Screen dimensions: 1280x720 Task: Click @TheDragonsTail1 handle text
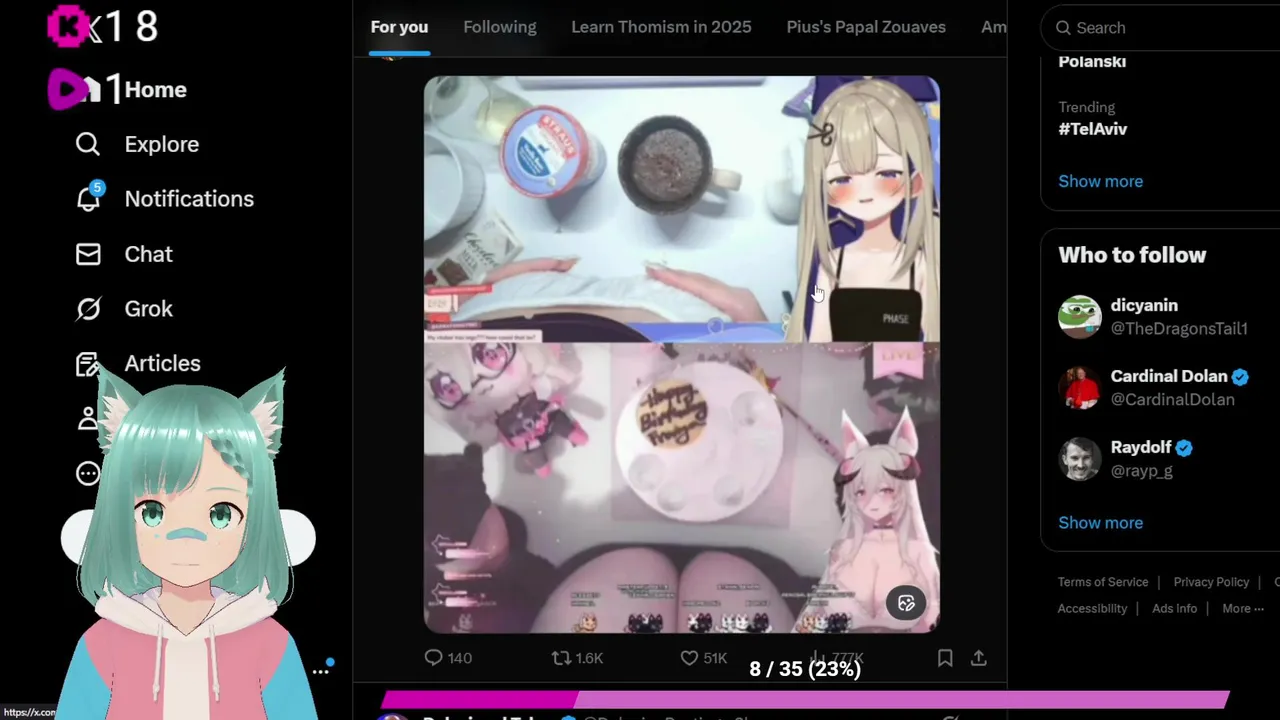point(1178,329)
